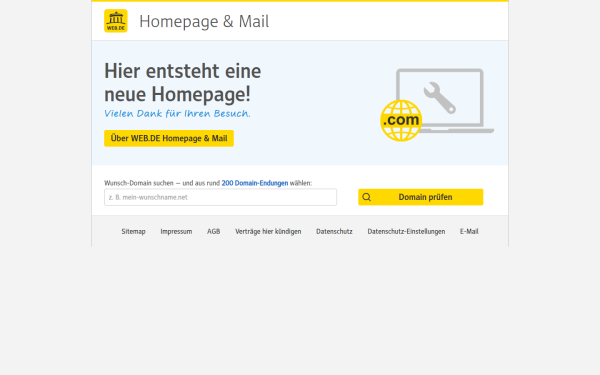Screen dimensions: 600x375
Task: Open the E-Mail footer link
Action: (469, 231)
